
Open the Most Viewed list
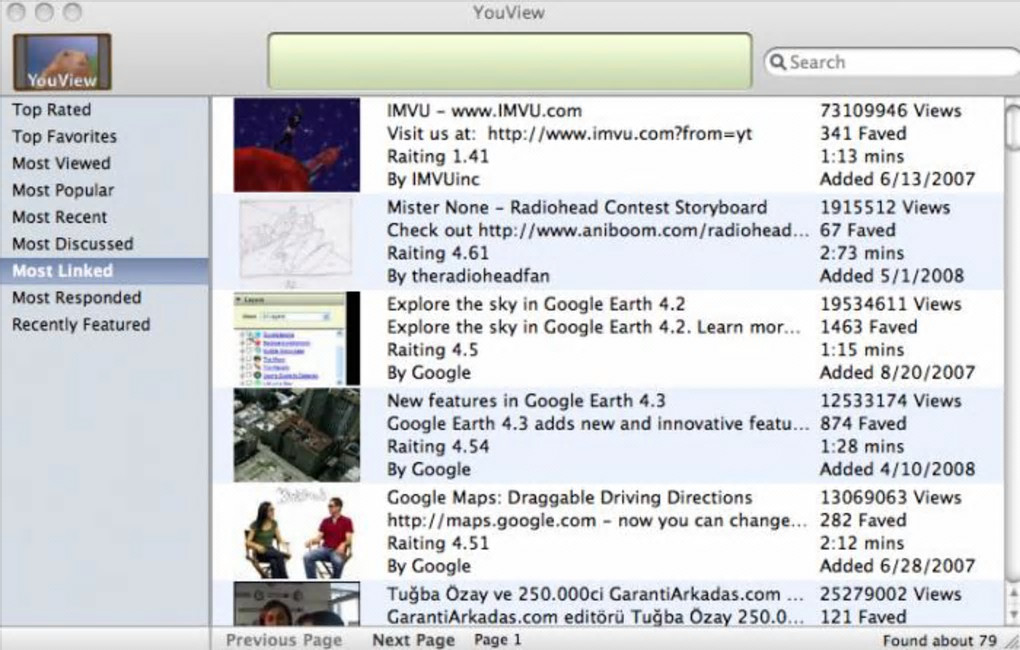click(61, 163)
